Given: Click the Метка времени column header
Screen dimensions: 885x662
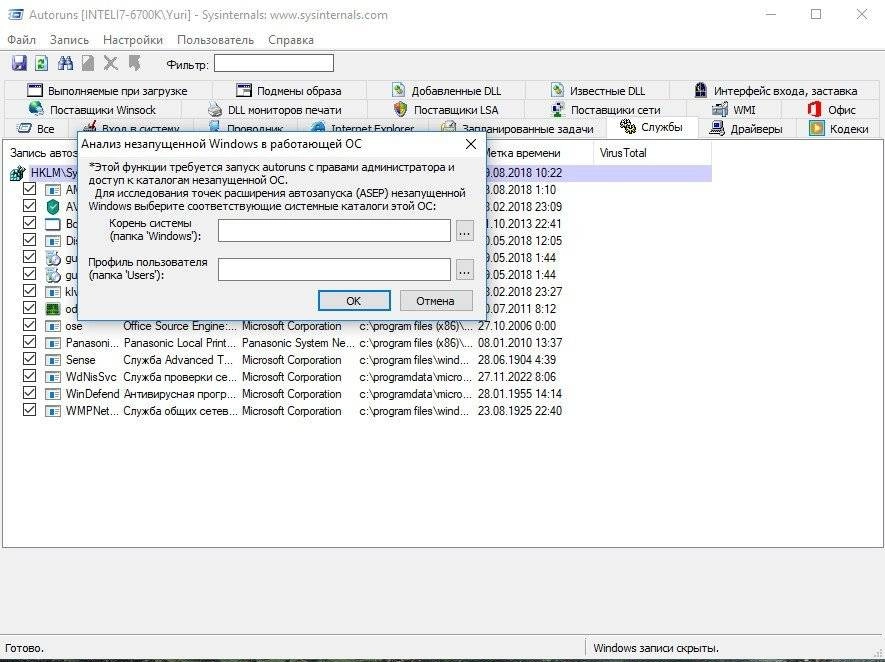Looking at the screenshot, I should (539, 153).
